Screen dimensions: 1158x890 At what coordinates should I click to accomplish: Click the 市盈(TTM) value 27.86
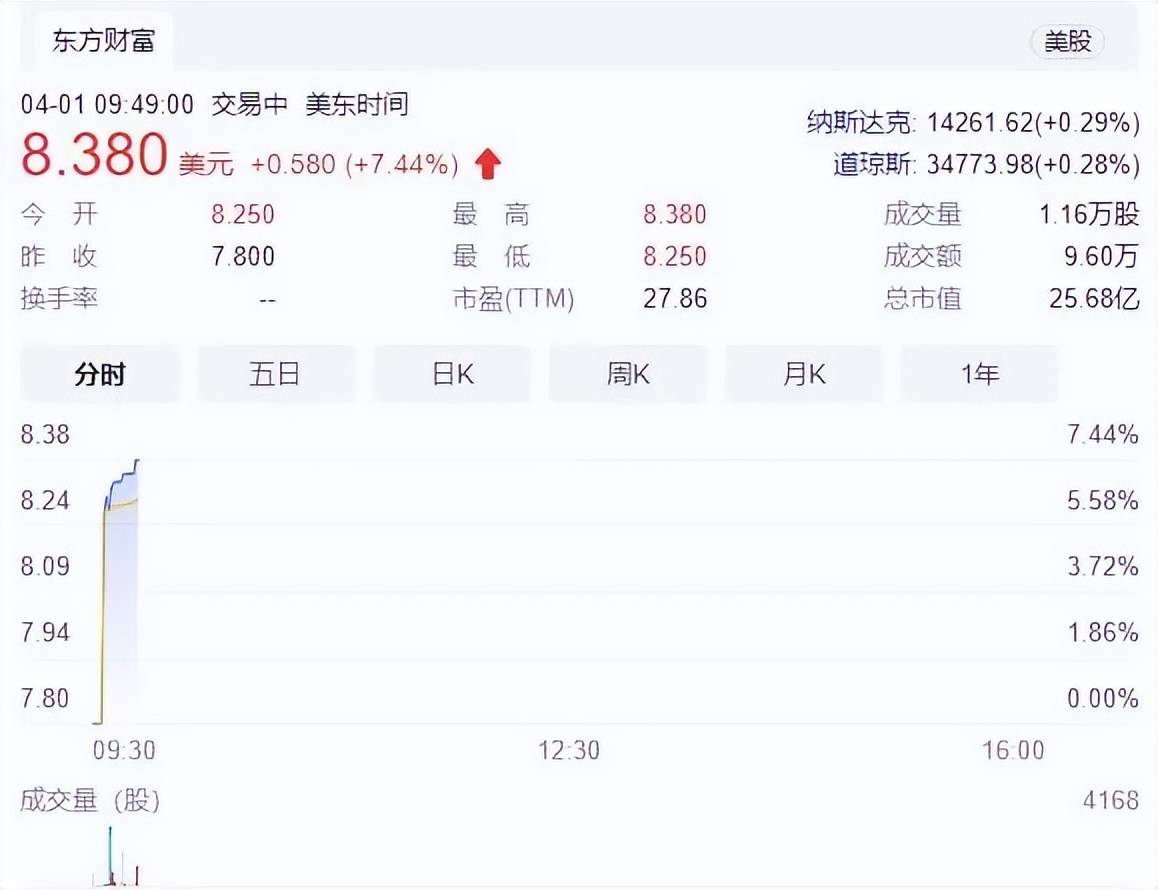(675, 298)
